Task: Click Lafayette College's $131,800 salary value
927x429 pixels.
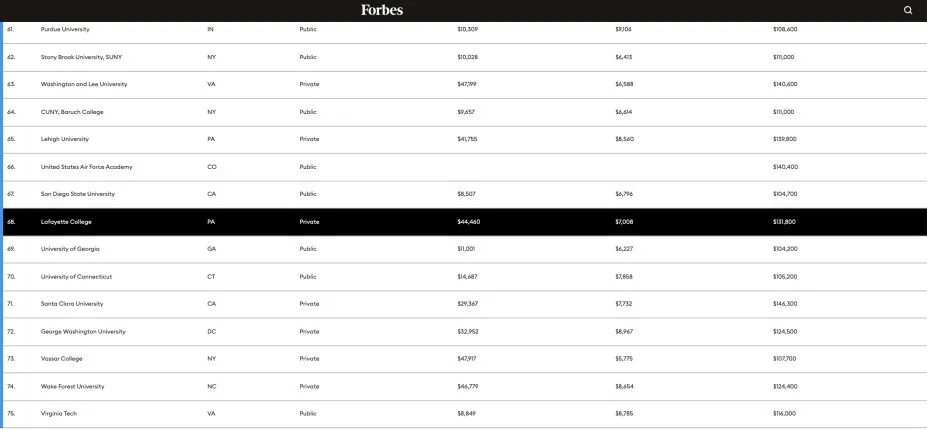Action: click(x=784, y=221)
